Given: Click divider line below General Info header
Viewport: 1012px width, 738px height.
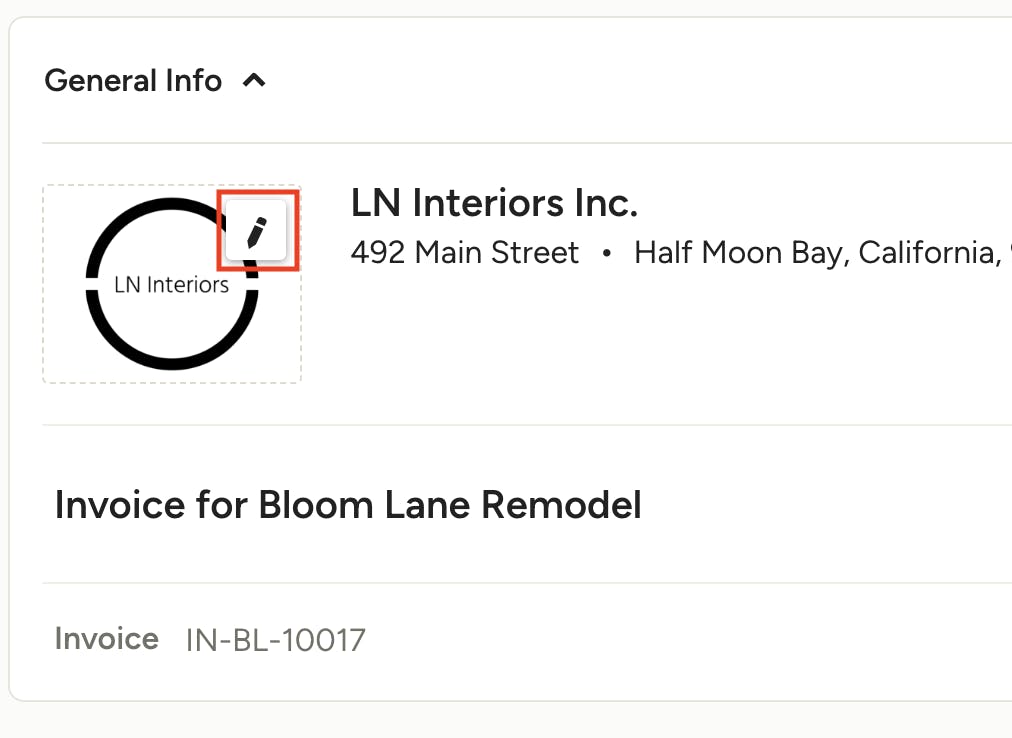Looking at the screenshot, I should pos(527,143).
